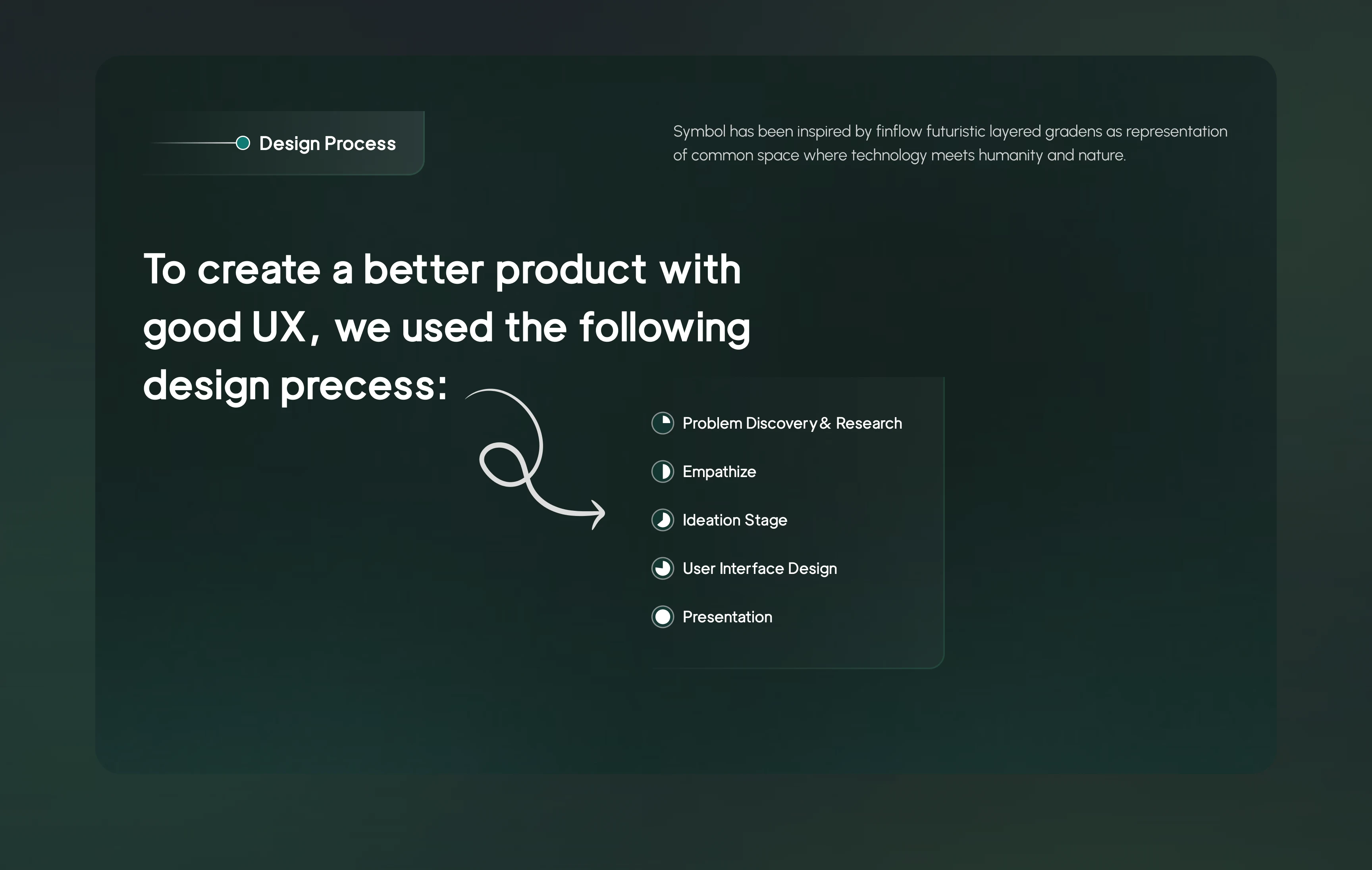Select the 'User Interface Design' list text
Image resolution: width=1372 pixels, height=870 pixels.
pyautogui.click(x=759, y=569)
